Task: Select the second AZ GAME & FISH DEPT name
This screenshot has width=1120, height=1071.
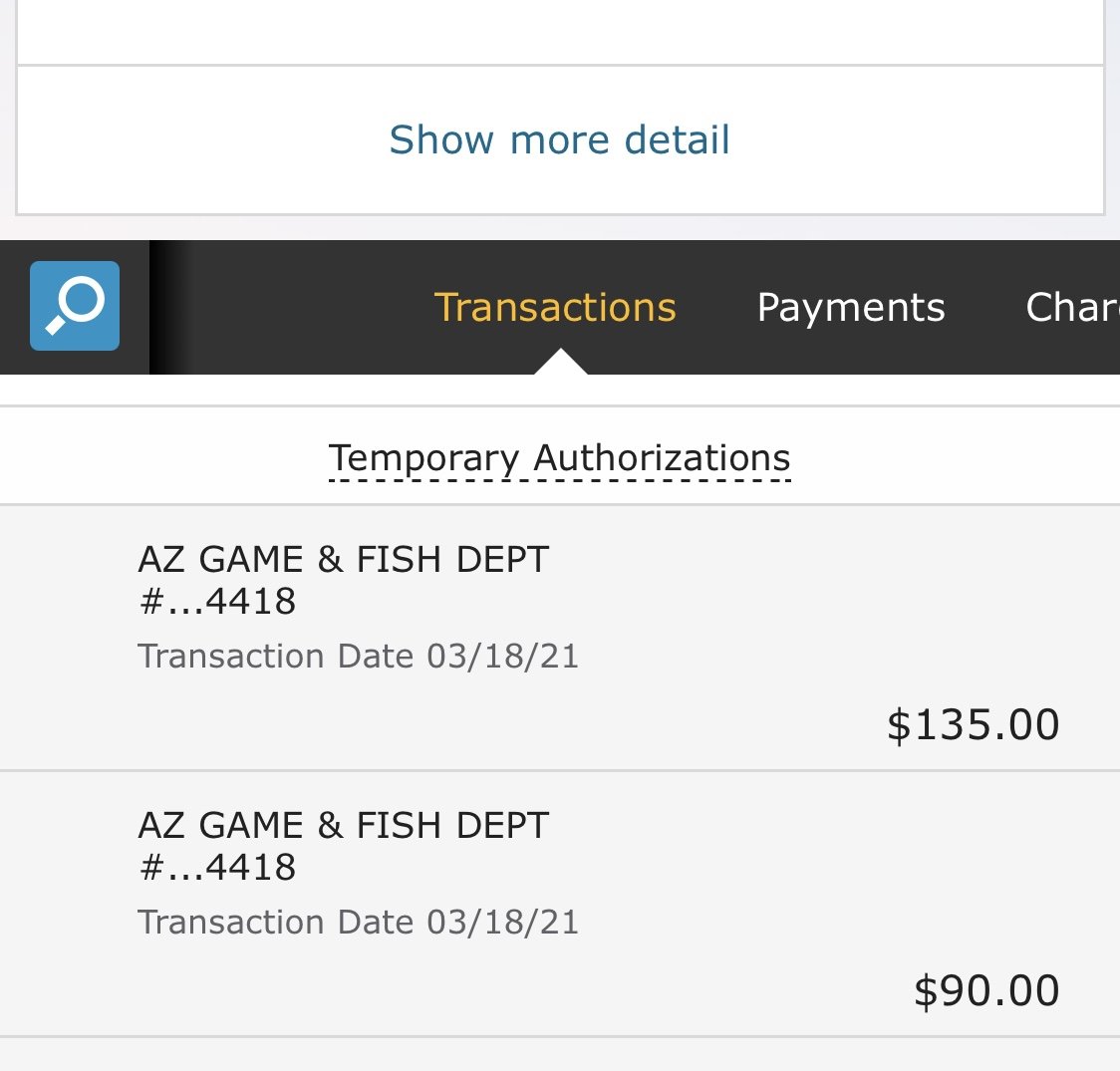Action: coord(343,826)
